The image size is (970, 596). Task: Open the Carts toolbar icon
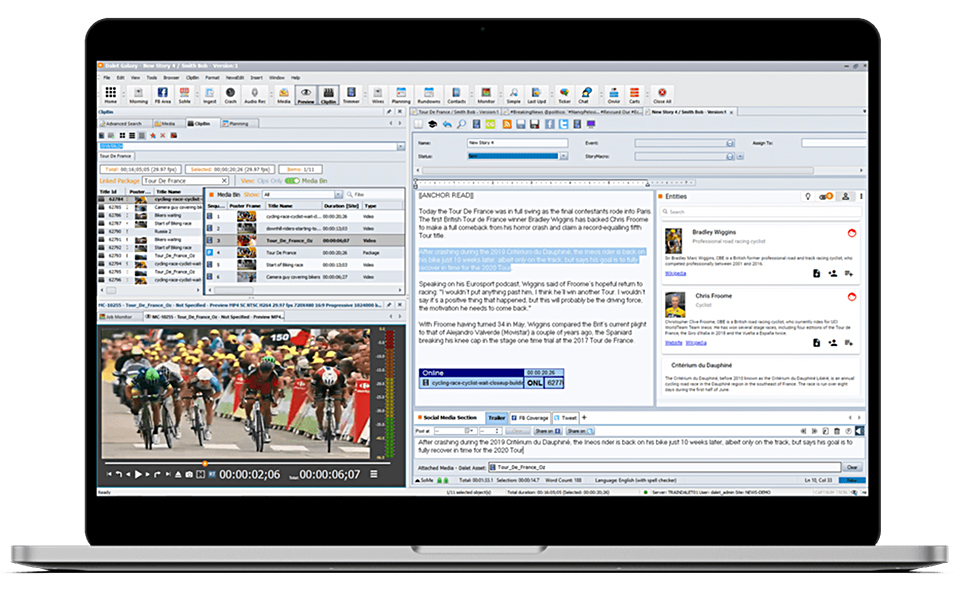coord(634,95)
